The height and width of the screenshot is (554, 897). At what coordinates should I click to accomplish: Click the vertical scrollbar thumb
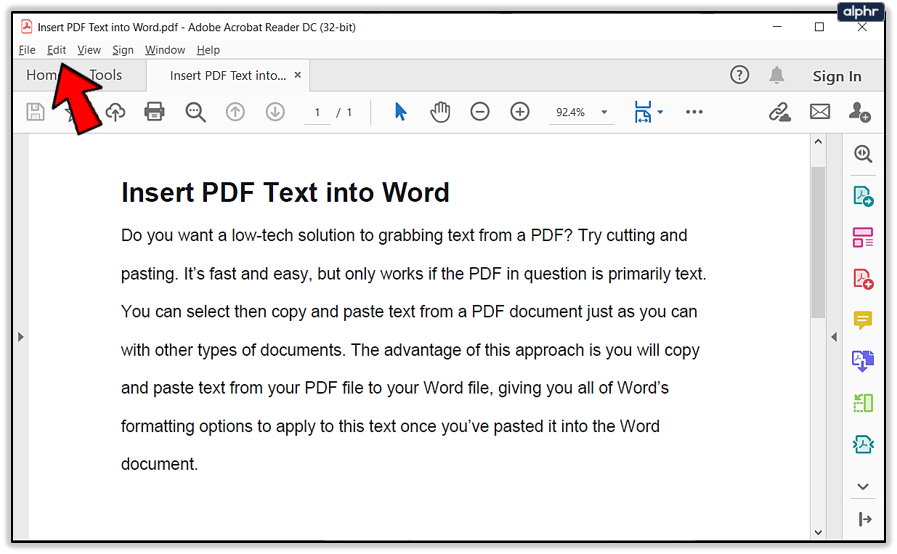tap(818, 243)
